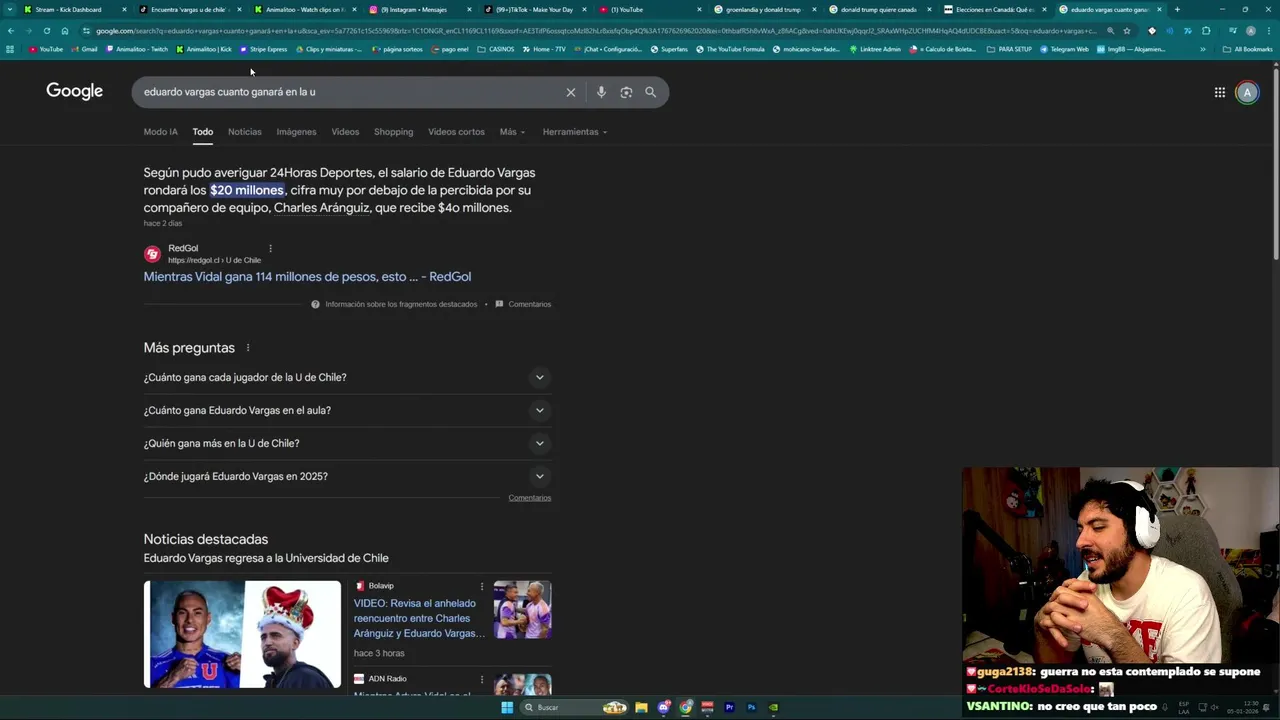Open Google Lens image search

[x=626, y=92]
